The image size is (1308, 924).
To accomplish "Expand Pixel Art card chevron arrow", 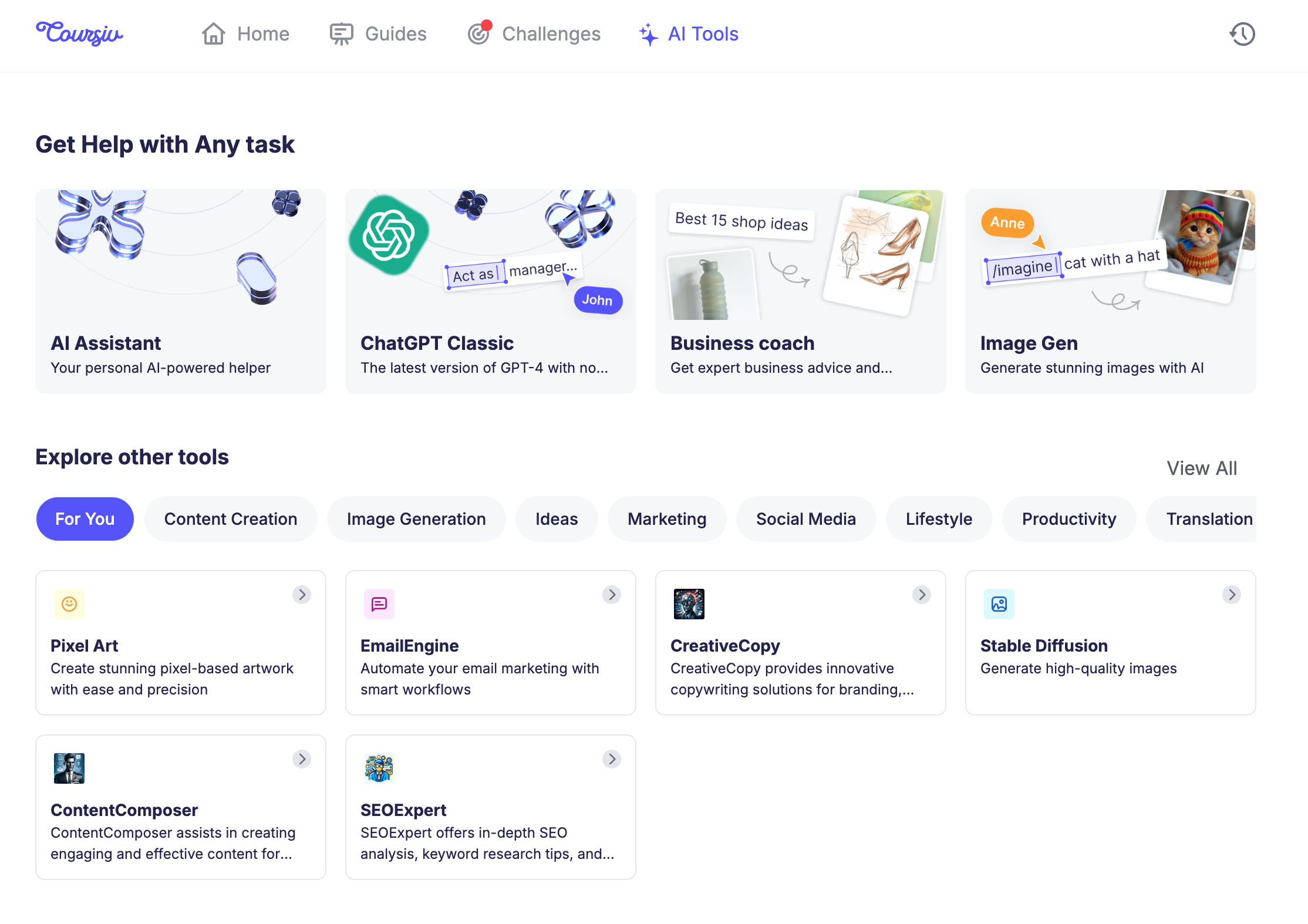I will [x=302, y=595].
